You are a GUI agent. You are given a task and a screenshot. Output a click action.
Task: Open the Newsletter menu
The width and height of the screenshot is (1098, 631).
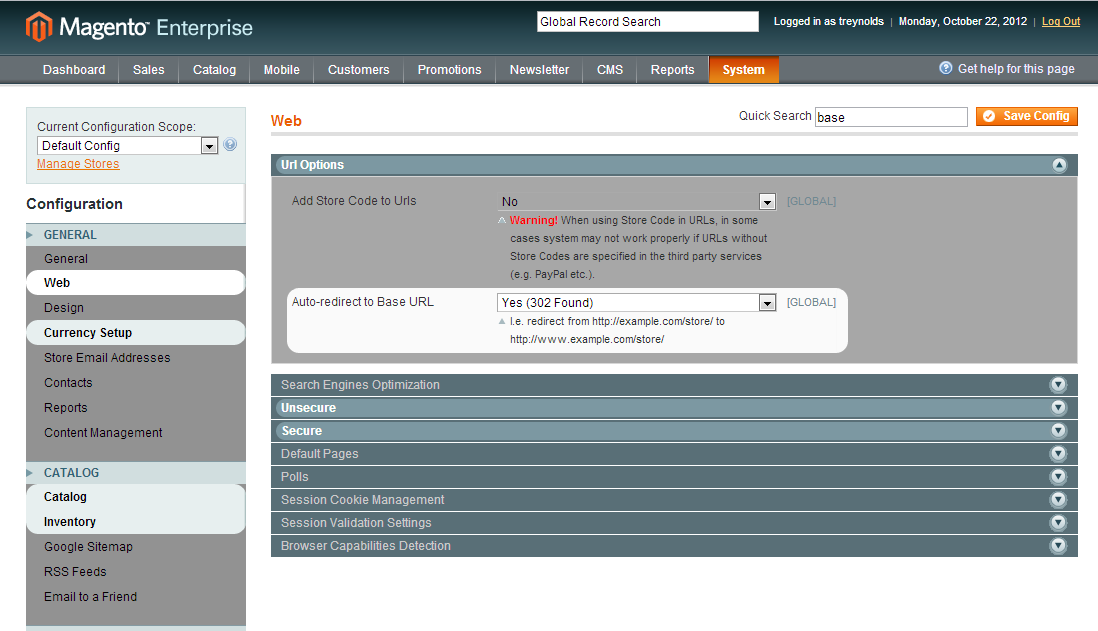coord(539,70)
